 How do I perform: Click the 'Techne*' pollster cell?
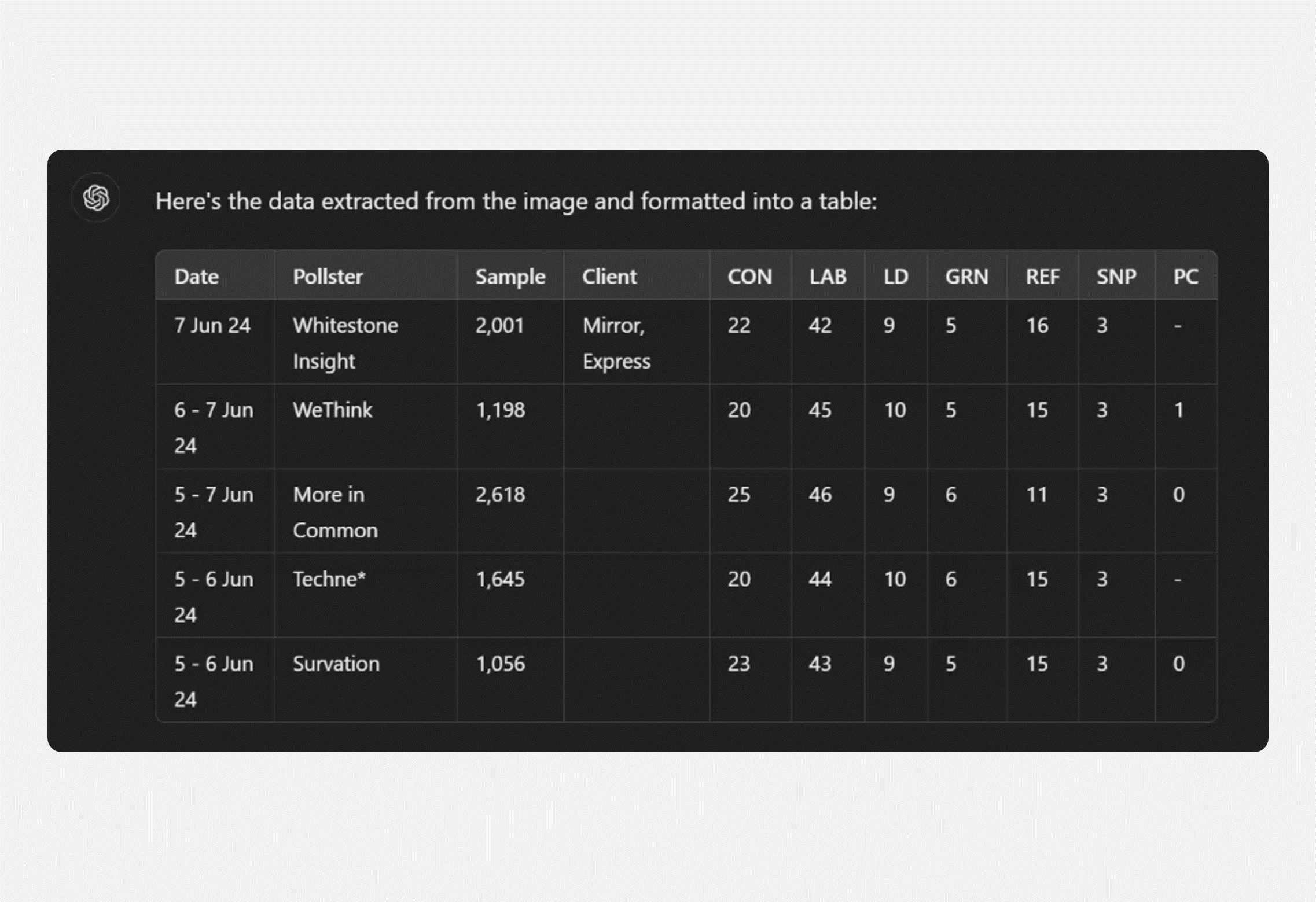click(329, 579)
